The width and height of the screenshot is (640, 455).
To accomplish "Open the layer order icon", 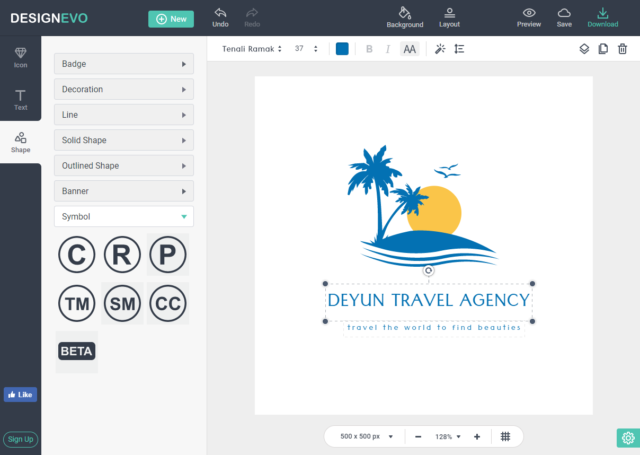I will pos(584,49).
